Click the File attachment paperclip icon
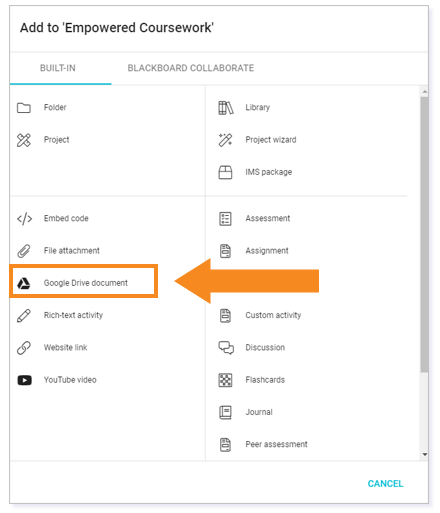440x513 pixels. (24, 251)
